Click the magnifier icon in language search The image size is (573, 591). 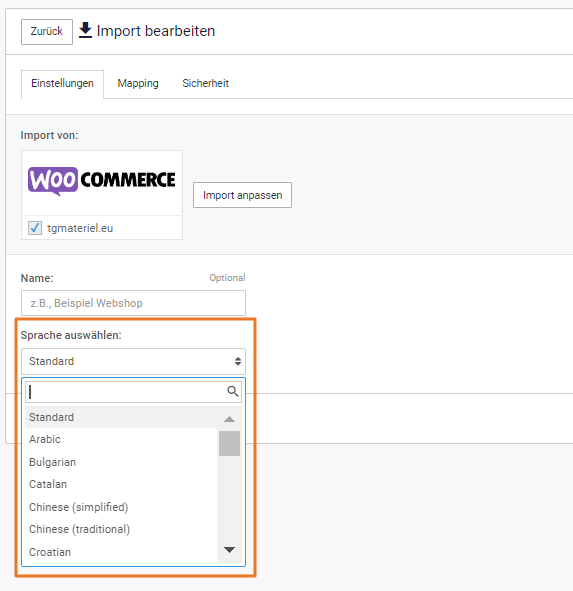233,392
